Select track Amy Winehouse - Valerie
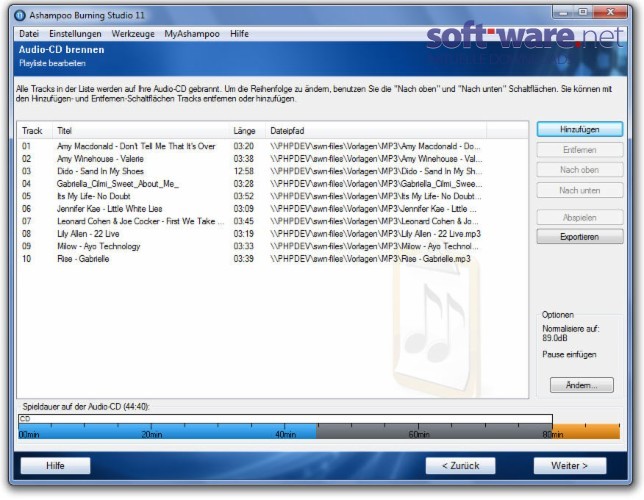This screenshot has height=500, width=644. 100,159
